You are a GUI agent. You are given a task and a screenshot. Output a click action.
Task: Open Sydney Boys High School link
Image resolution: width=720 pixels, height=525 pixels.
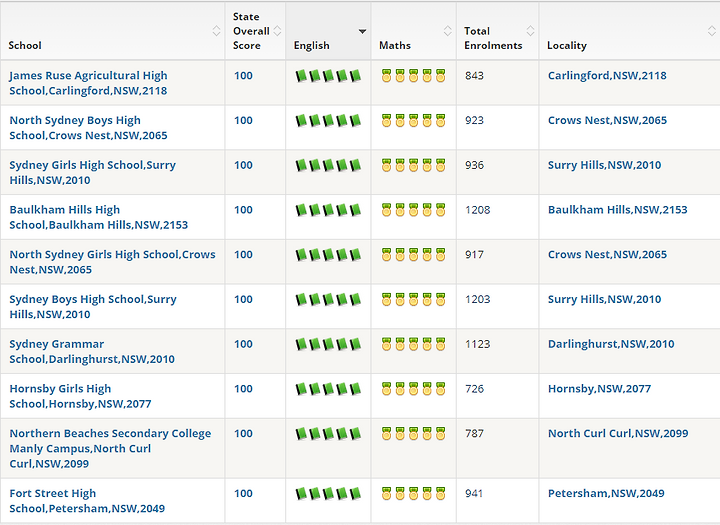tap(93, 306)
